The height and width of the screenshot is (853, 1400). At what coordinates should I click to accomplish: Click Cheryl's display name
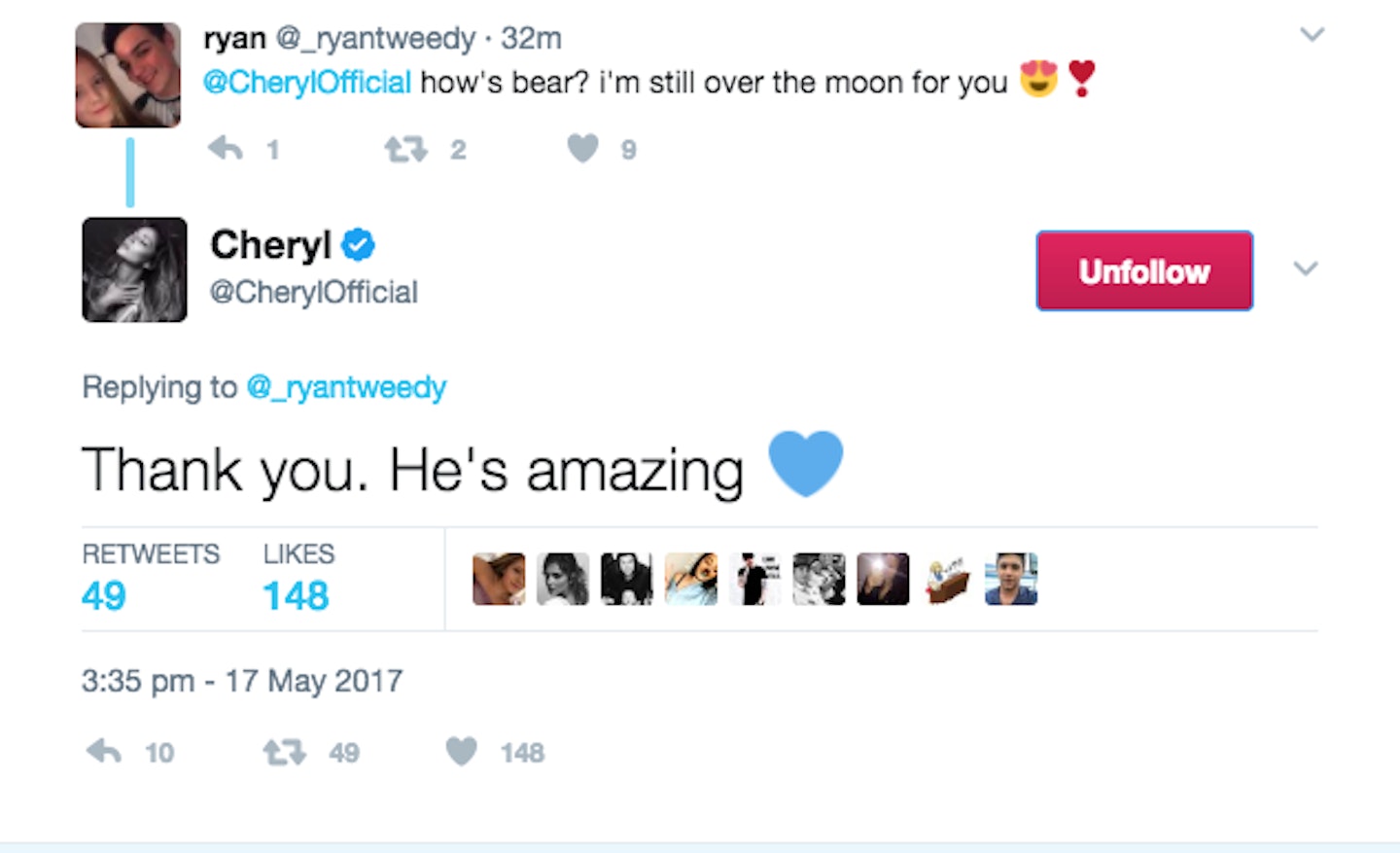[271, 245]
